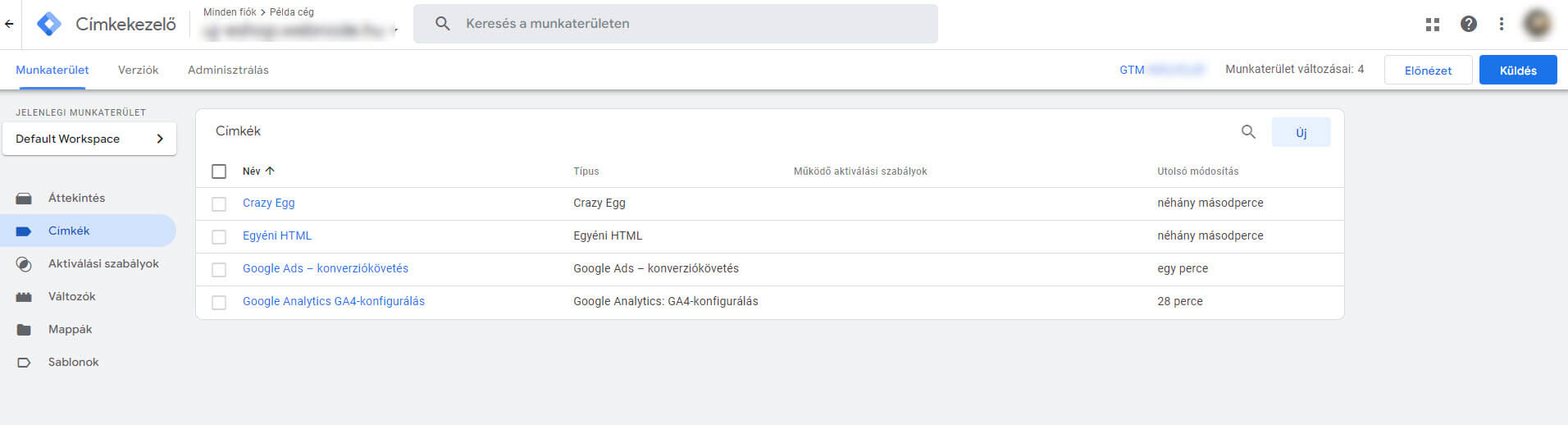1568x425 pixels.
Task: Click the sort arrow next to Név
Action: (270, 171)
